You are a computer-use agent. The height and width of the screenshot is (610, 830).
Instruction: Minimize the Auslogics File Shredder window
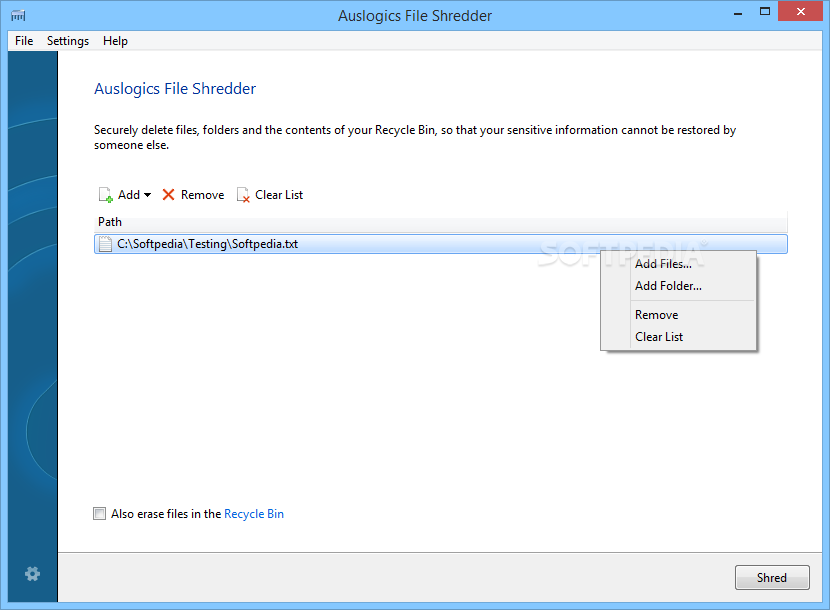pyautogui.click(x=738, y=13)
